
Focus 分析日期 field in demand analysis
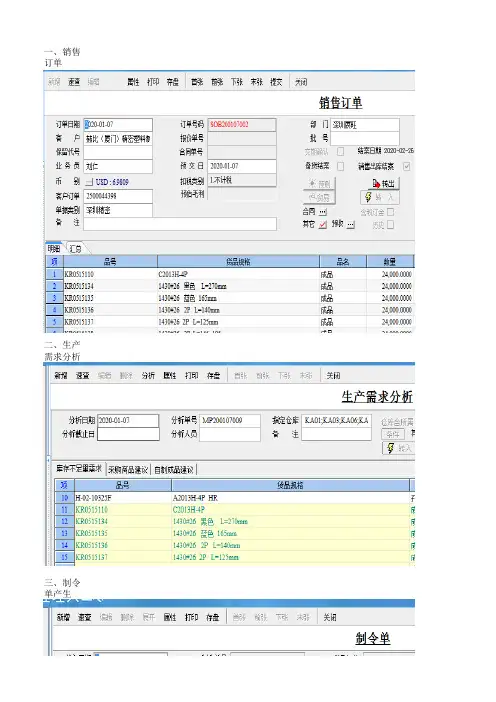pos(128,420)
